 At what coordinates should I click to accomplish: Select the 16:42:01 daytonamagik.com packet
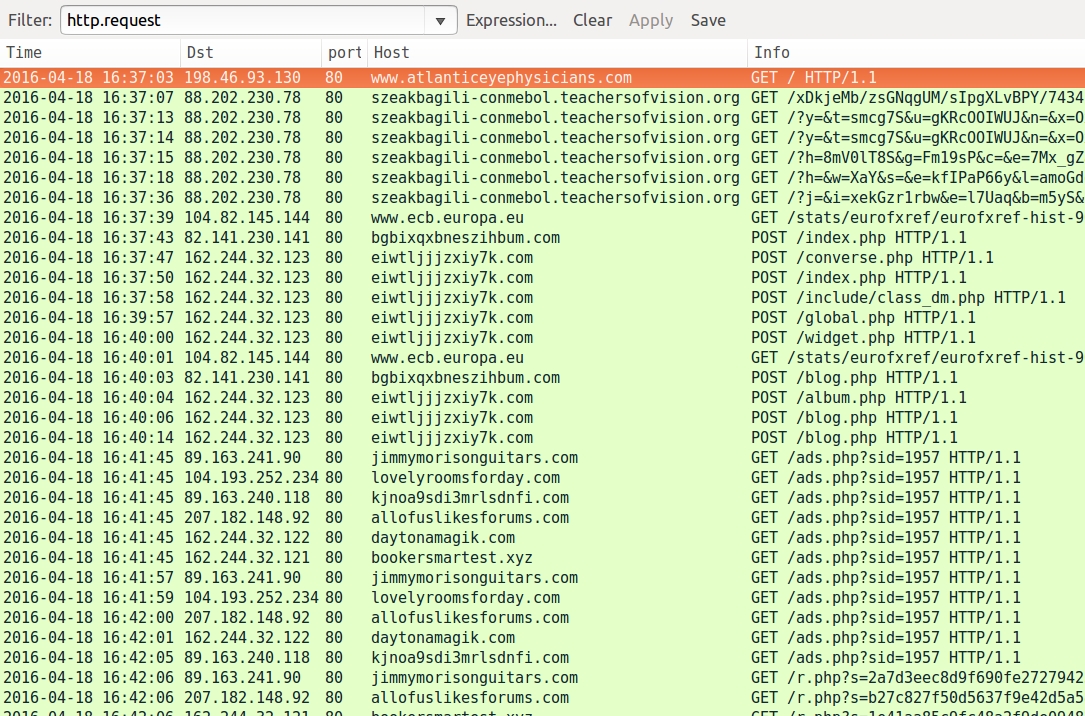[443, 638]
